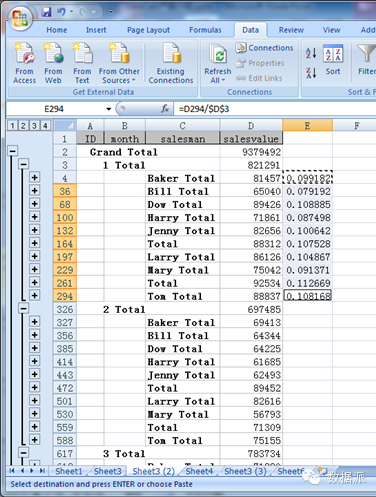Select row 326 header
Image resolution: width=376 pixels, height=497 pixels.
pos(65,309)
